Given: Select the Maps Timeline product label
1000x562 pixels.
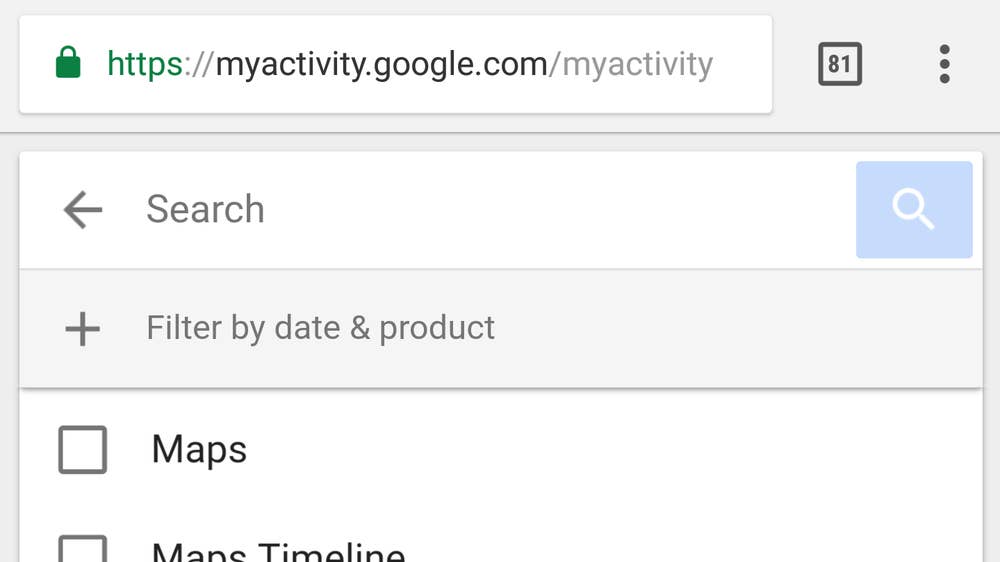Looking at the screenshot, I should [x=278, y=551].
